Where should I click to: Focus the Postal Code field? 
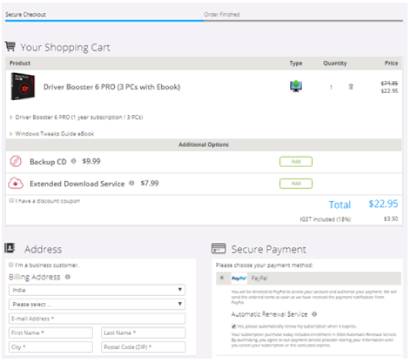(x=143, y=347)
